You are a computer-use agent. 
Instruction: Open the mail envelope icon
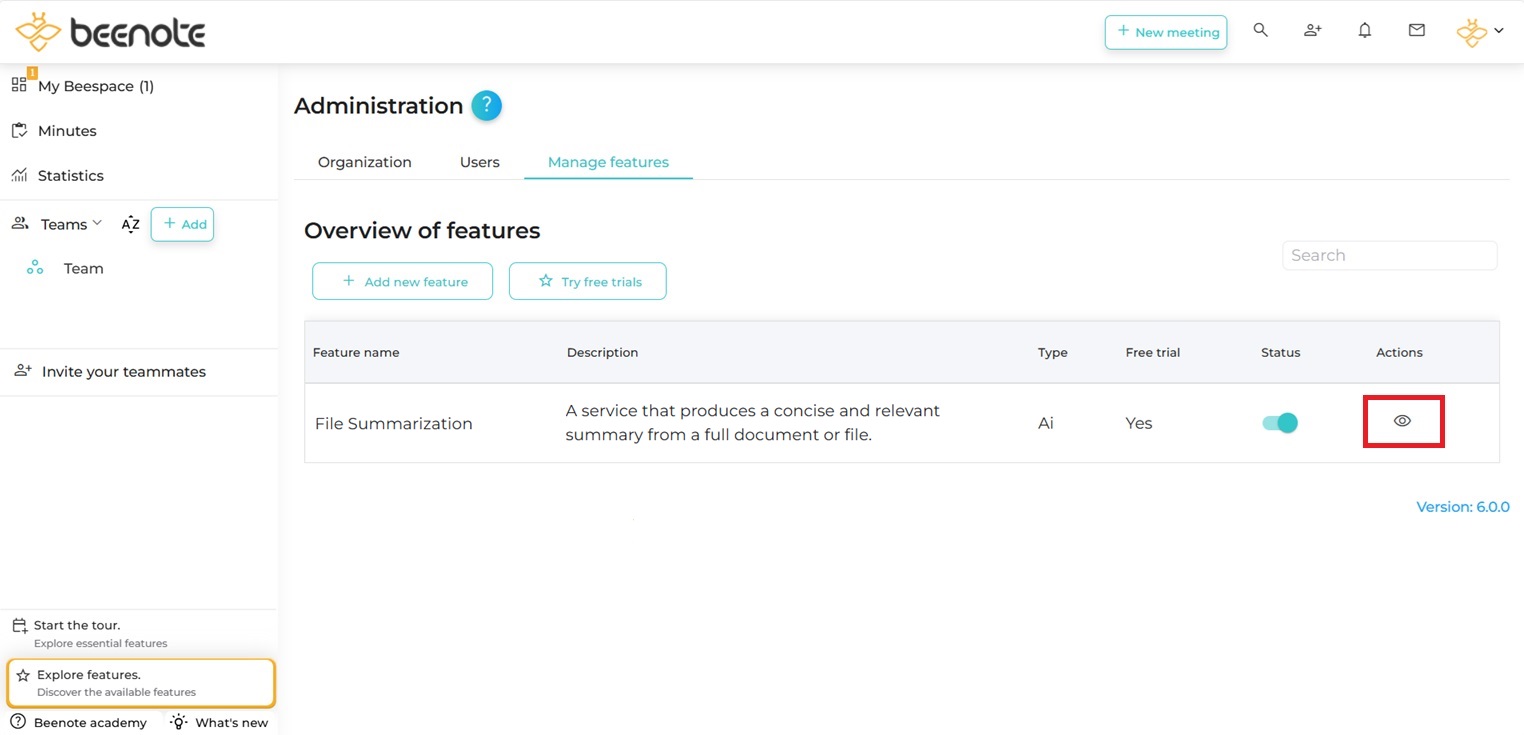1416,31
